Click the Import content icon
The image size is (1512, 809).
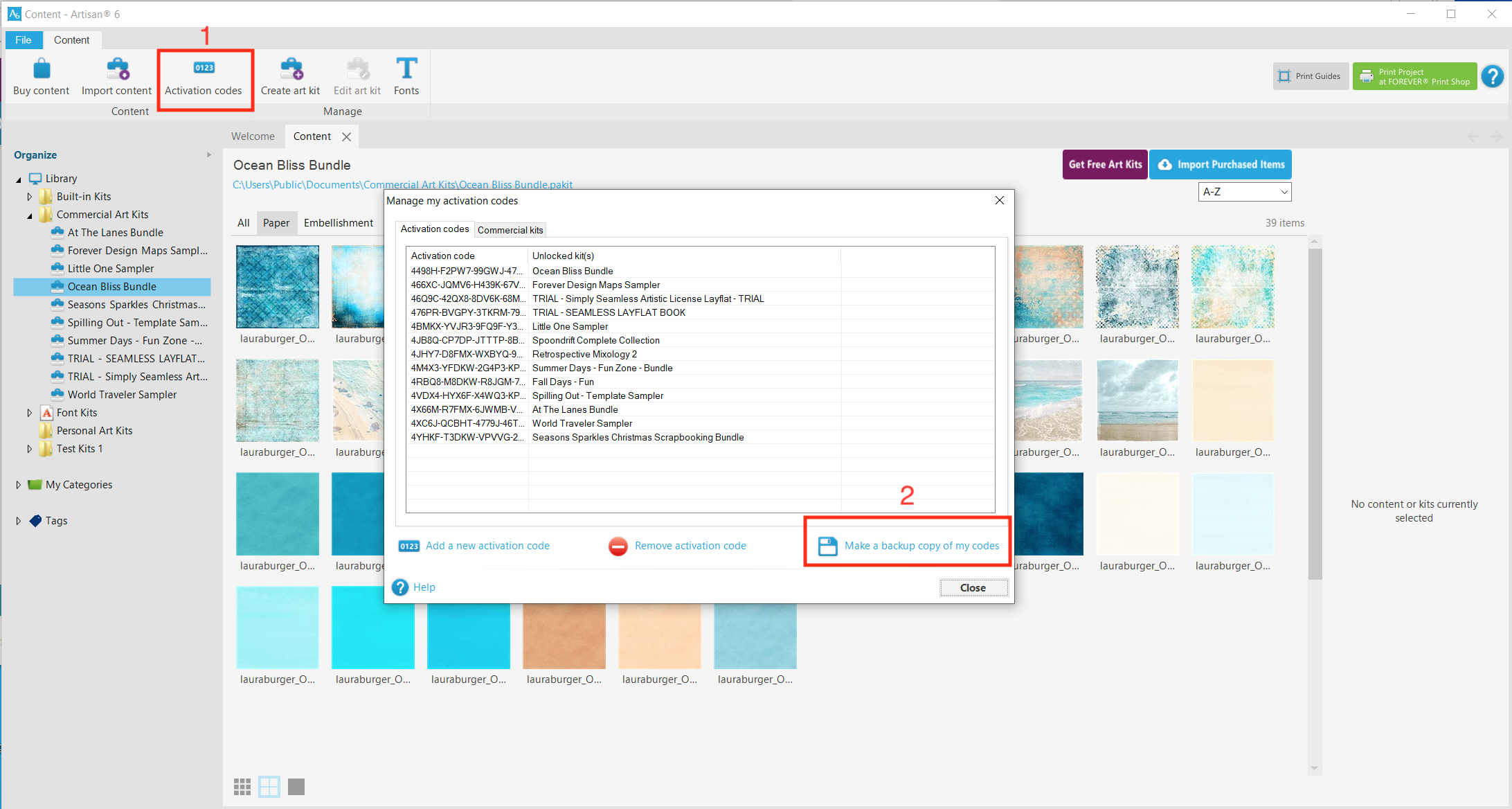(117, 69)
